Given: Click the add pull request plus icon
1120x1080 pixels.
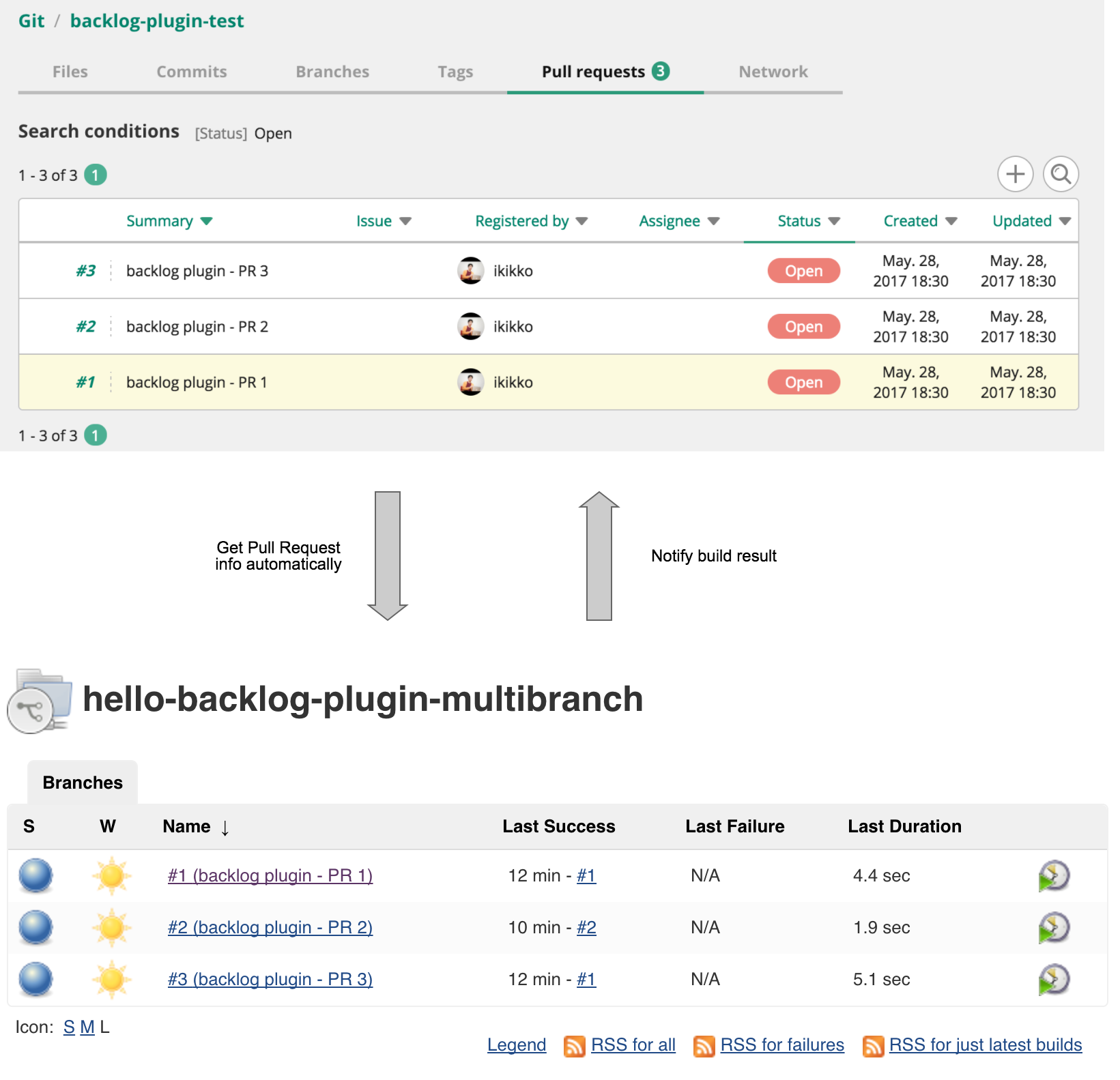Looking at the screenshot, I should click(1015, 175).
